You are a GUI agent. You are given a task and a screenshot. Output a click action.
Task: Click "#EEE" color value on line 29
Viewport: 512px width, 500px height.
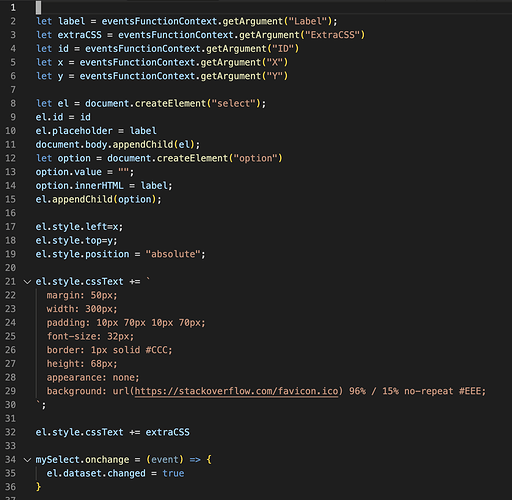pyautogui.click(x=470, y=391)
